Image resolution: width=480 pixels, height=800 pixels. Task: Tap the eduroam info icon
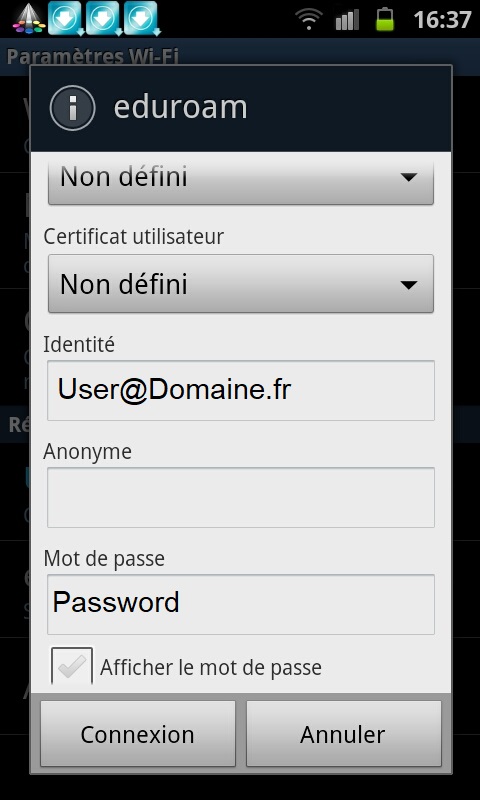point(72,108)
